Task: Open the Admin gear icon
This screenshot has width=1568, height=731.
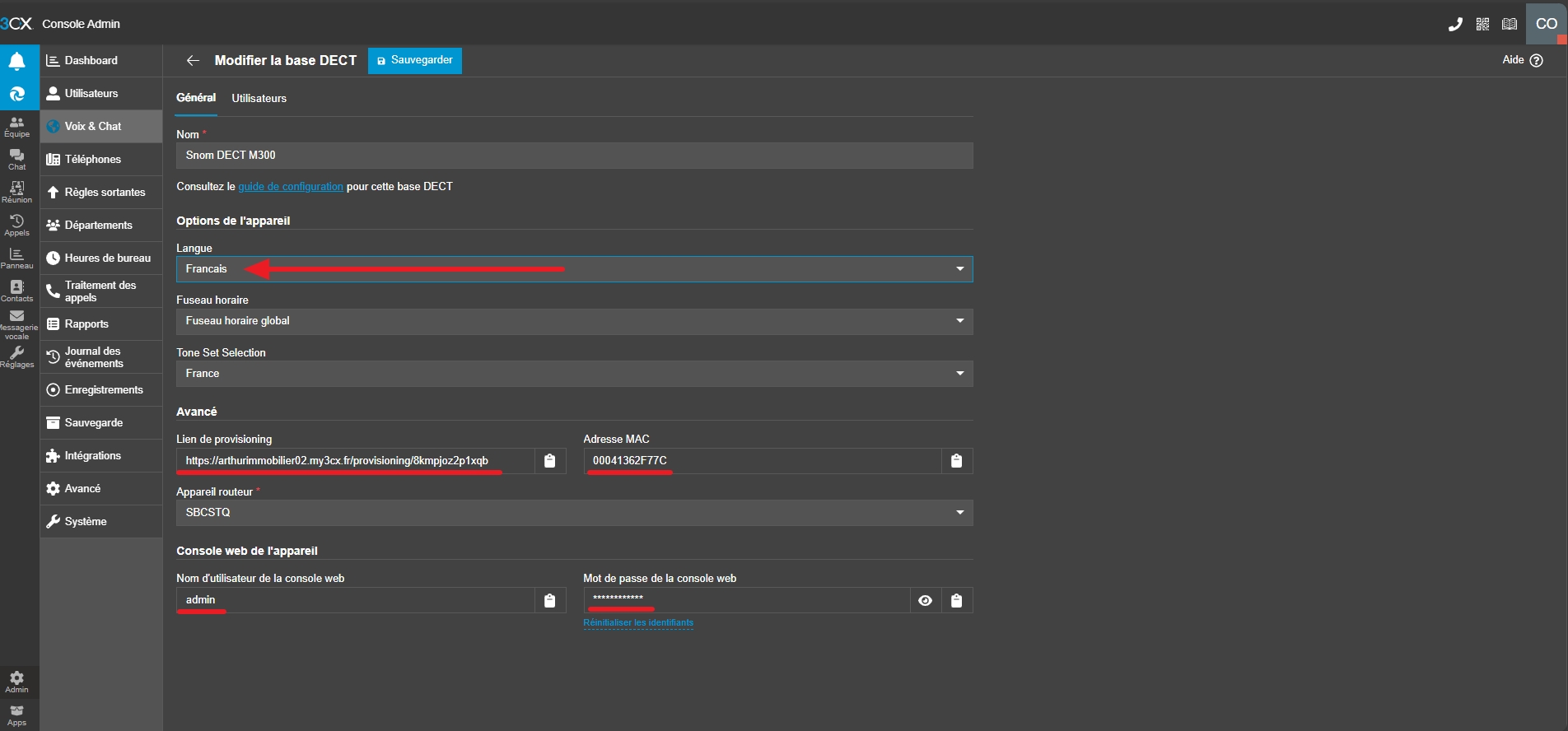Action: click(x=17, y=682)
